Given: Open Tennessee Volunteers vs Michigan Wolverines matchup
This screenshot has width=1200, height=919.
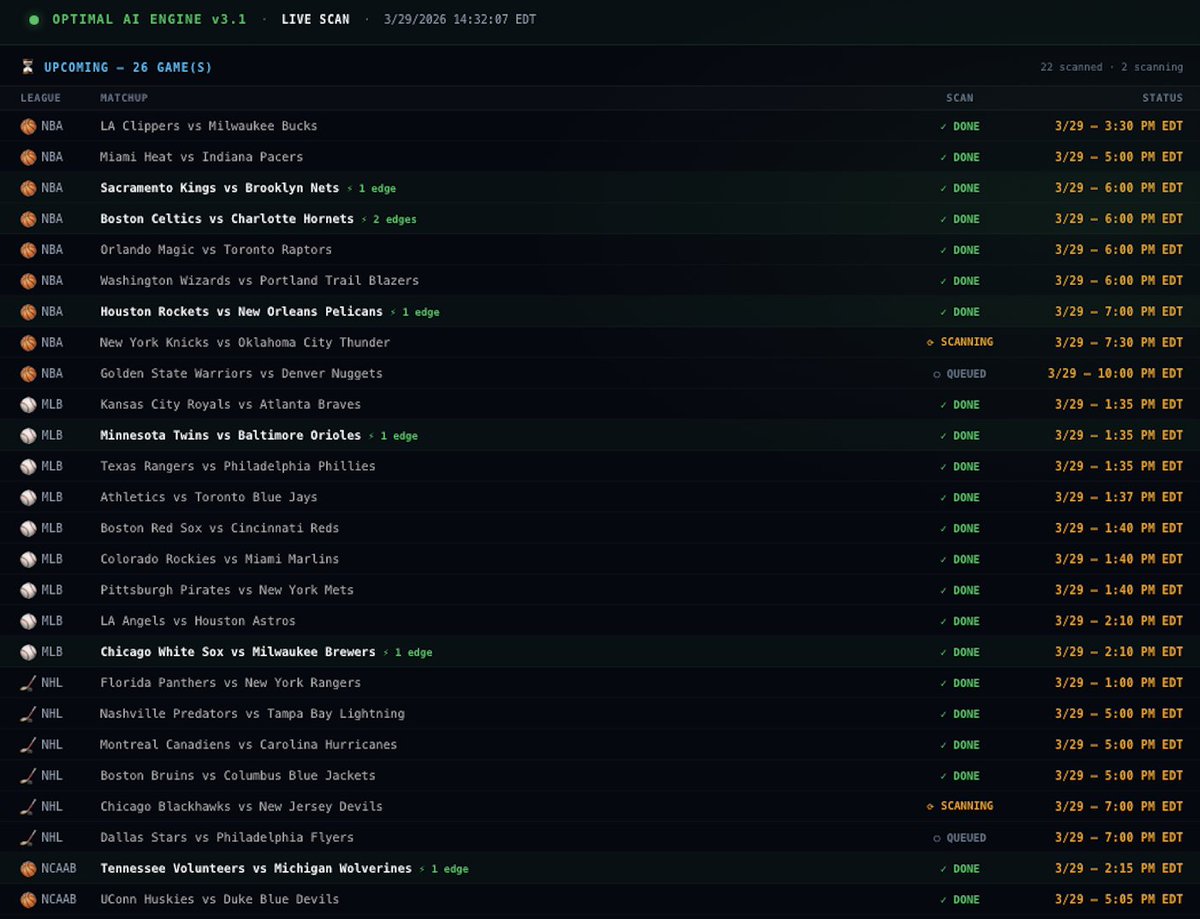Looking at the screenshot, I should click(x=256, y=869).
